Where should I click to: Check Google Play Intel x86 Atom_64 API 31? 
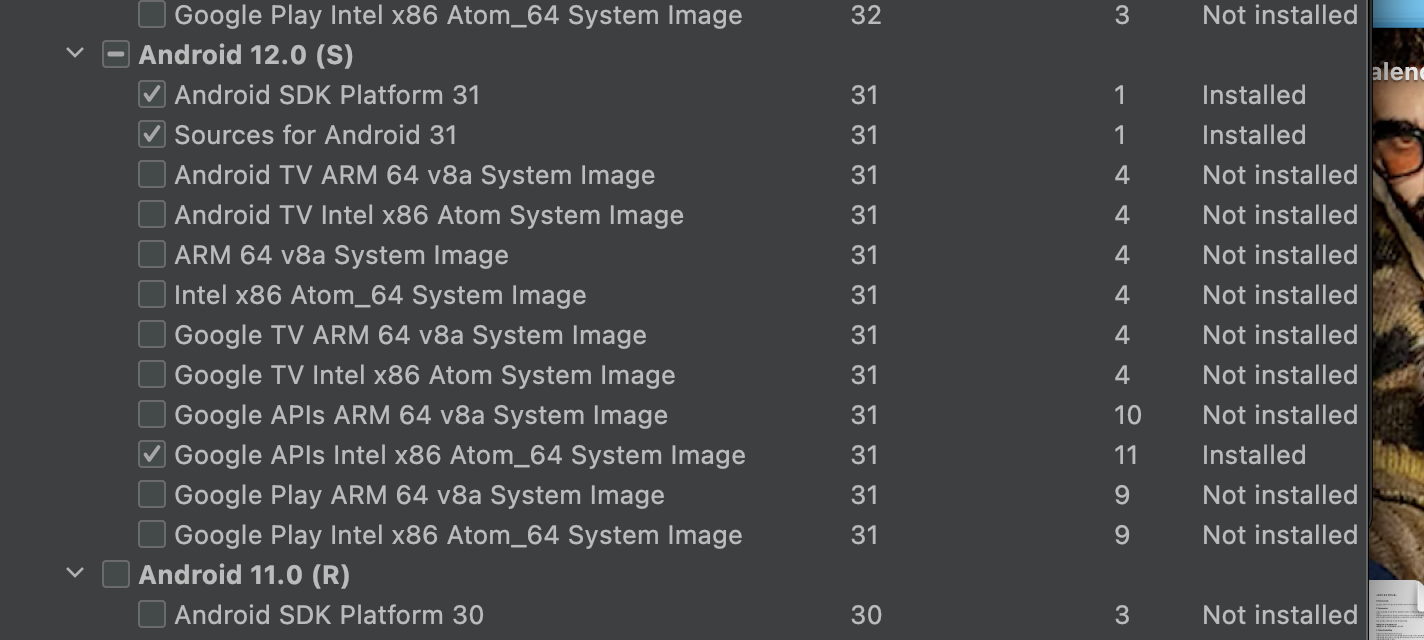[152, 535]
